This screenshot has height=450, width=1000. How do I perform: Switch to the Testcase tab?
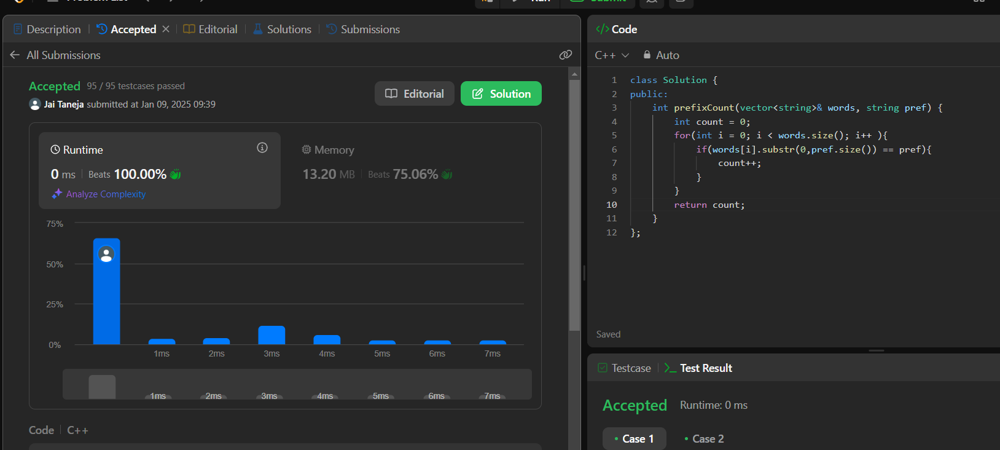(x=624, y=368)
